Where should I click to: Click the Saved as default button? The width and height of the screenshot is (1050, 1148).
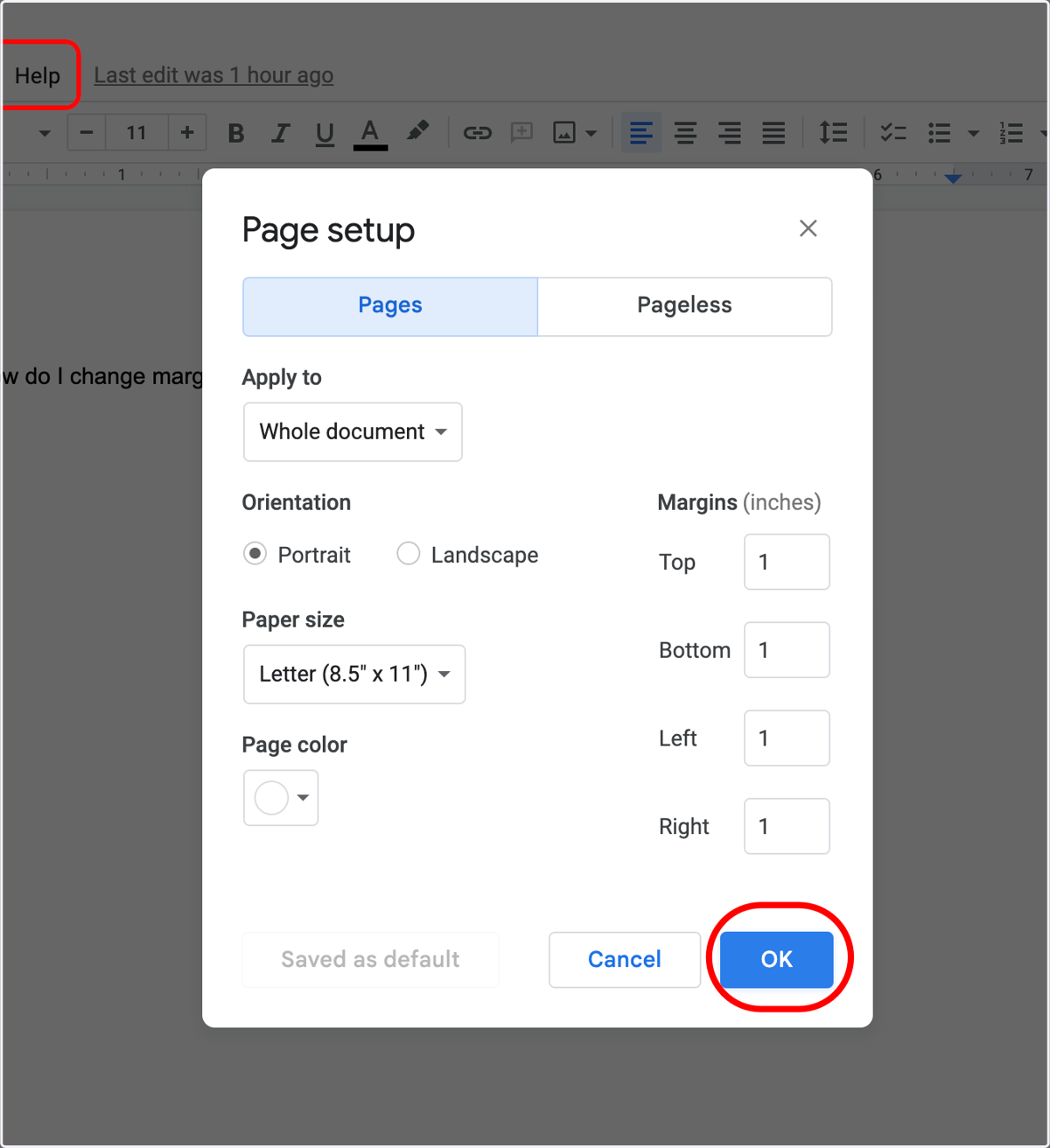click(370, 960)
